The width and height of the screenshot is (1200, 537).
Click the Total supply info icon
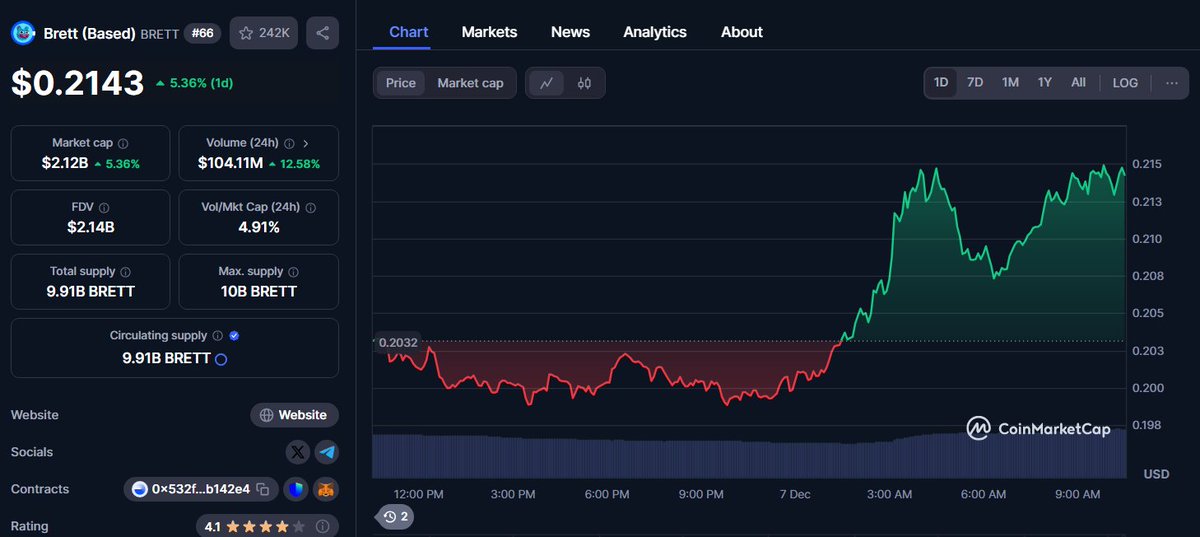point(124,272)
